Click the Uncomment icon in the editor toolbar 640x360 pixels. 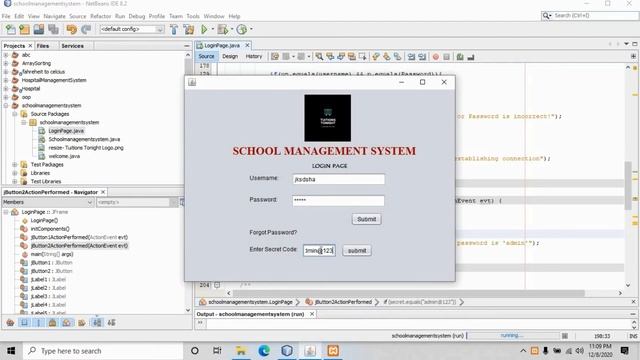tap(471, 57)
